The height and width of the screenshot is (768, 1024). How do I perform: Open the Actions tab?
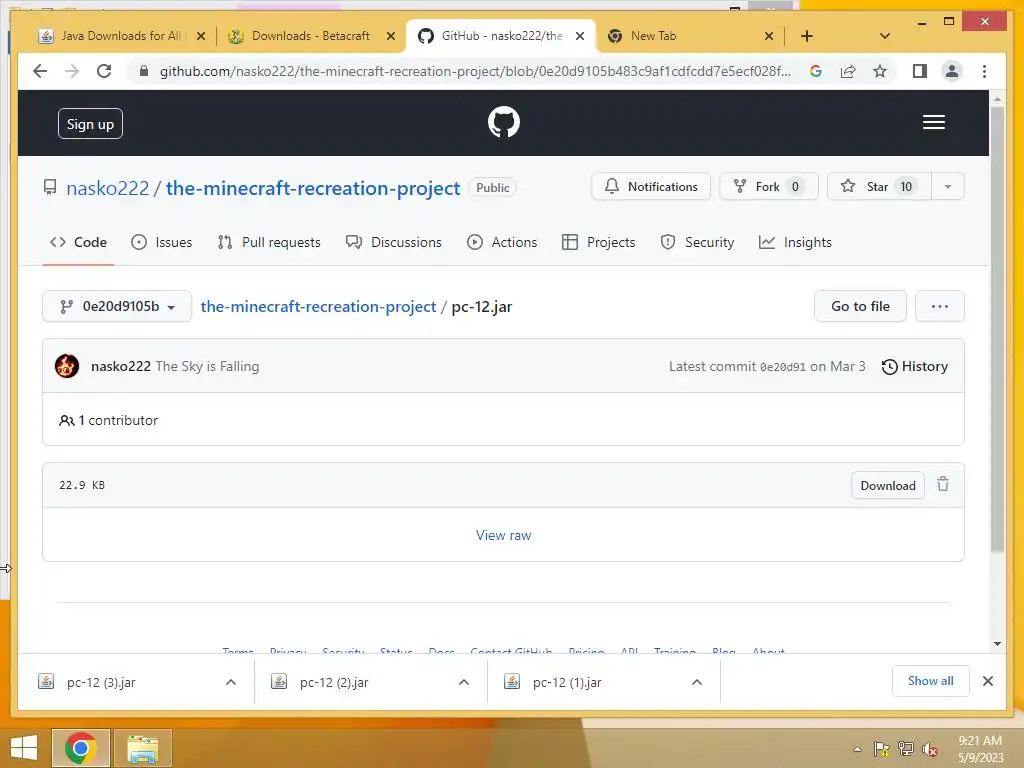click(502, 242)
